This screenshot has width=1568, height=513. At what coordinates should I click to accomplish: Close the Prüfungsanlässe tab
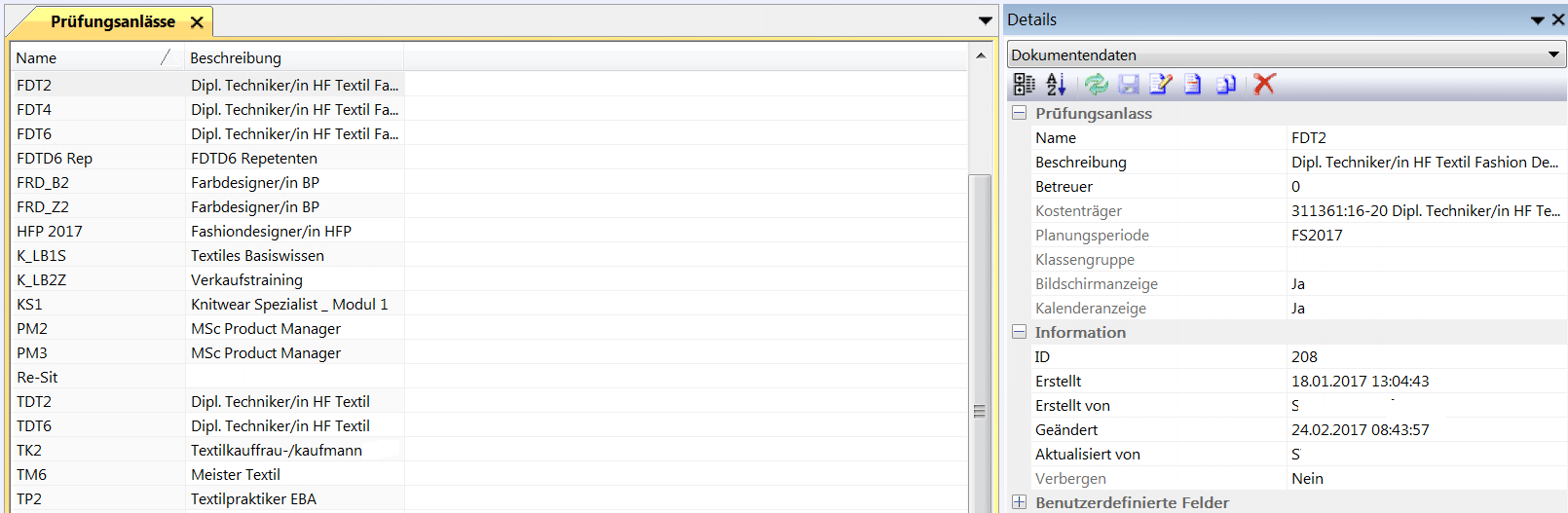197,21
